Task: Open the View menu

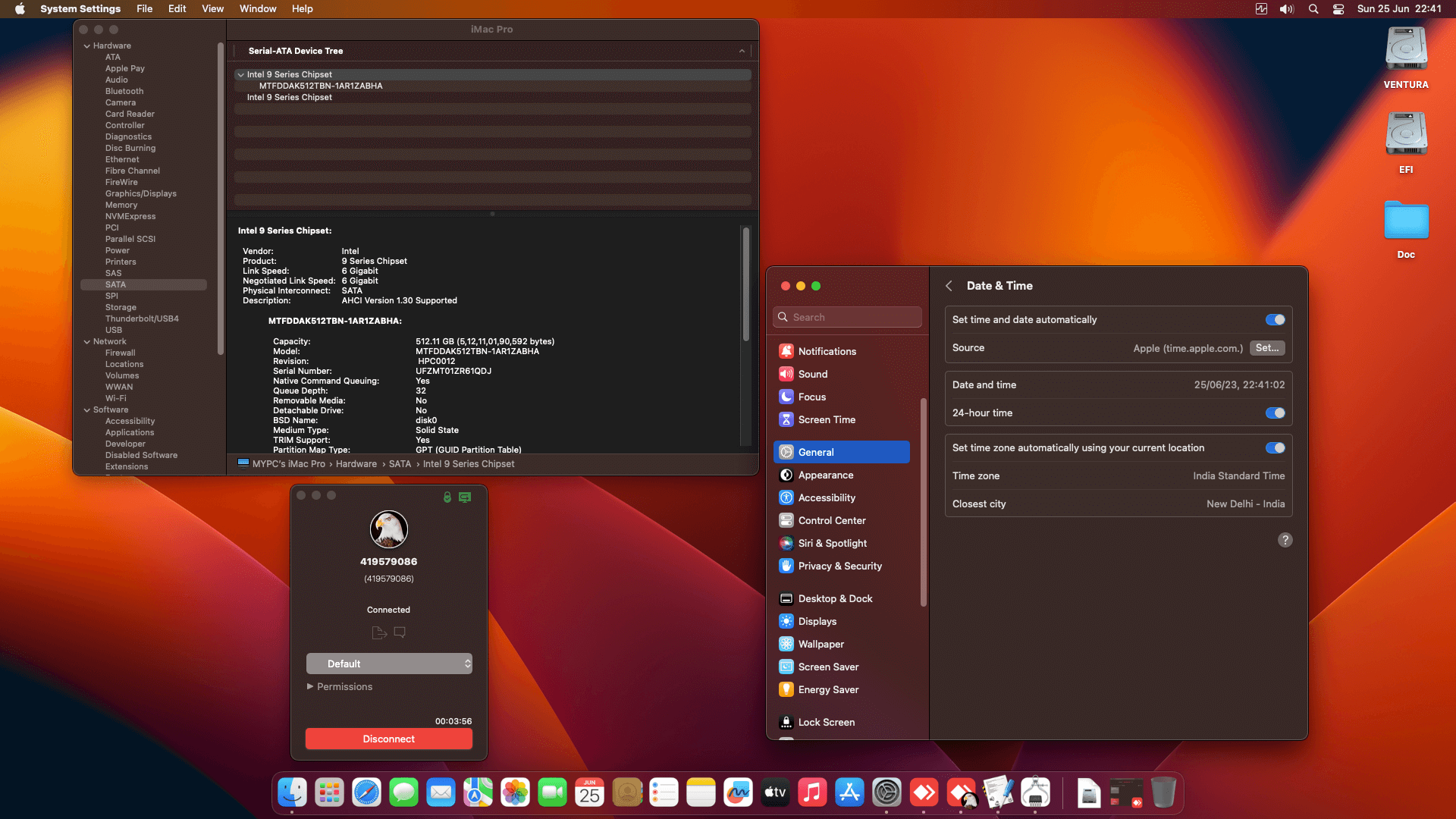Action: click(x=212, y=9)
